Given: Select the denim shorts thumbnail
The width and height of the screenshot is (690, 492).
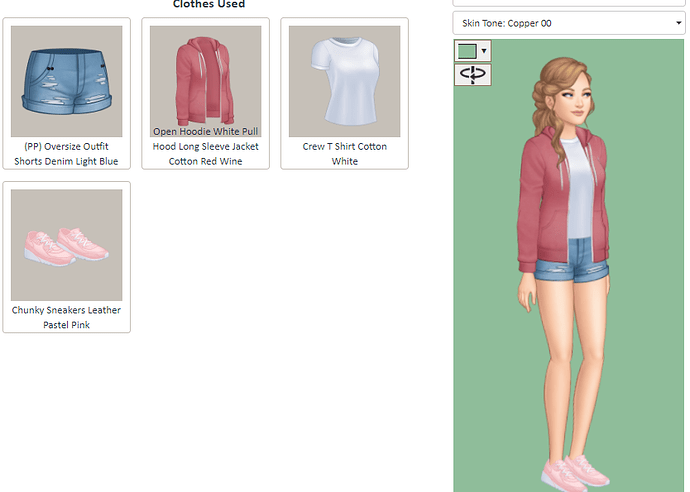Looking at the screenshot, I should [x=66, y=81].
